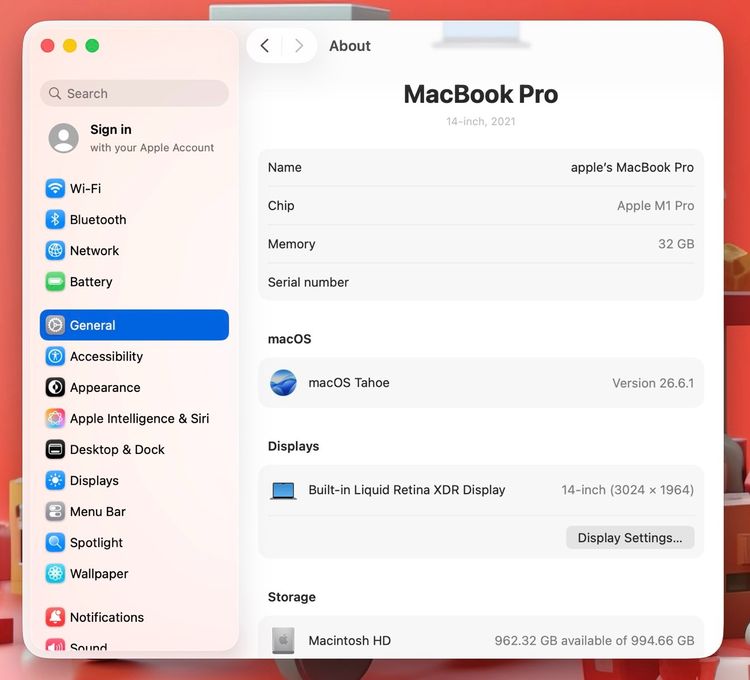Click the Accessibility icon

[55, 356]
